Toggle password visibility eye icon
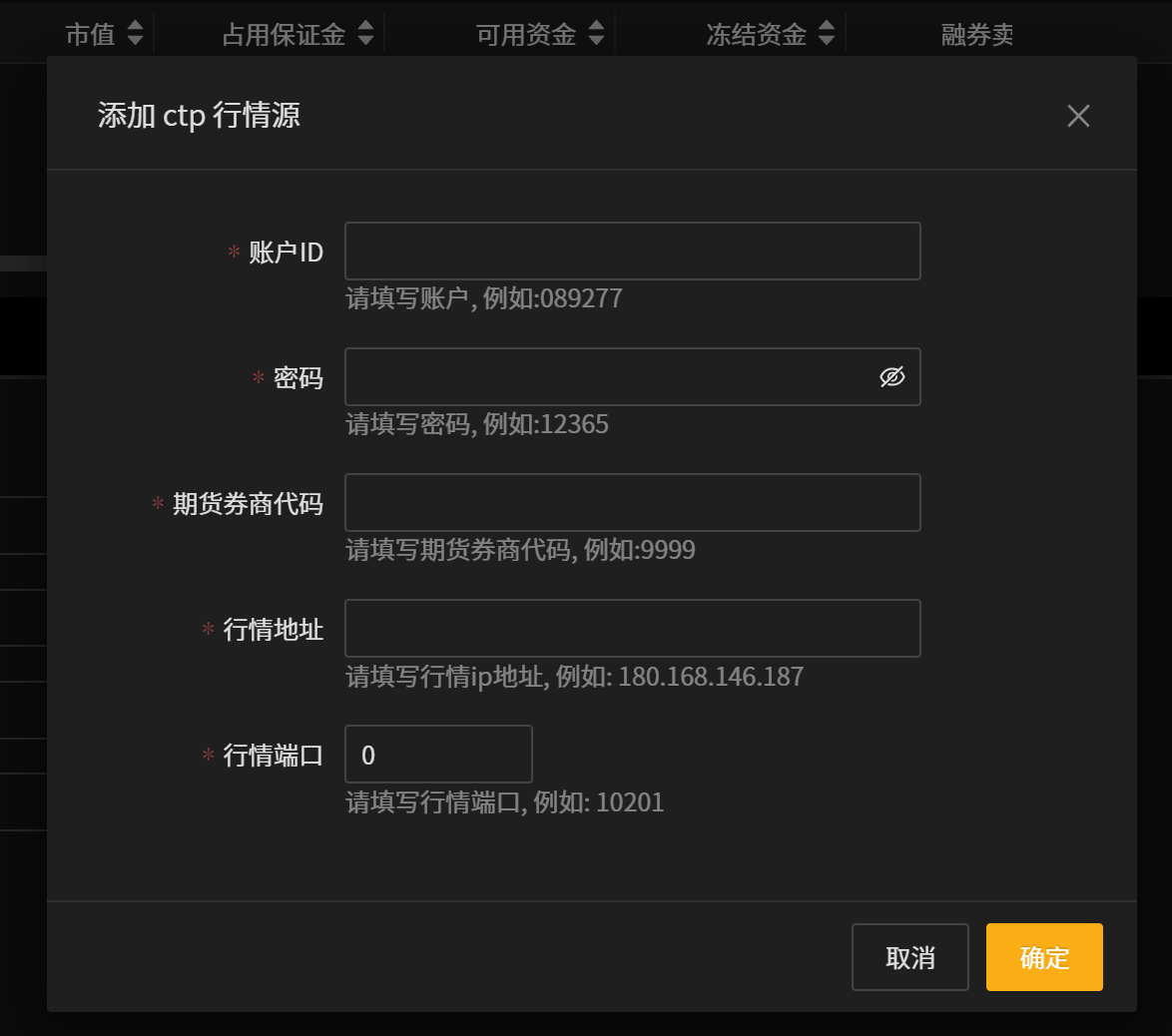The width and height of the screenshot is (1172, 1036). [891, 376]
